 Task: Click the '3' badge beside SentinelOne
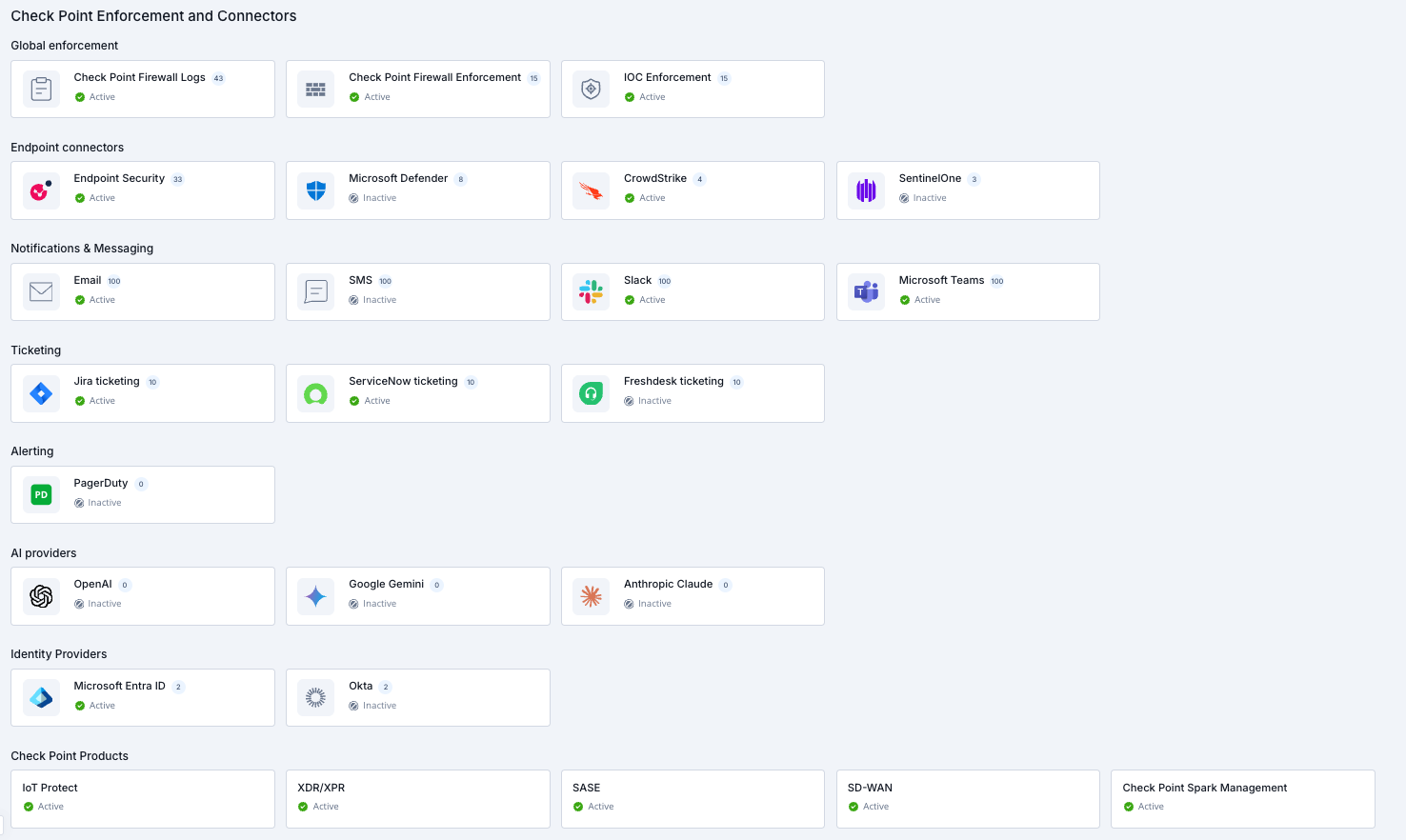(x=974, y=179)
